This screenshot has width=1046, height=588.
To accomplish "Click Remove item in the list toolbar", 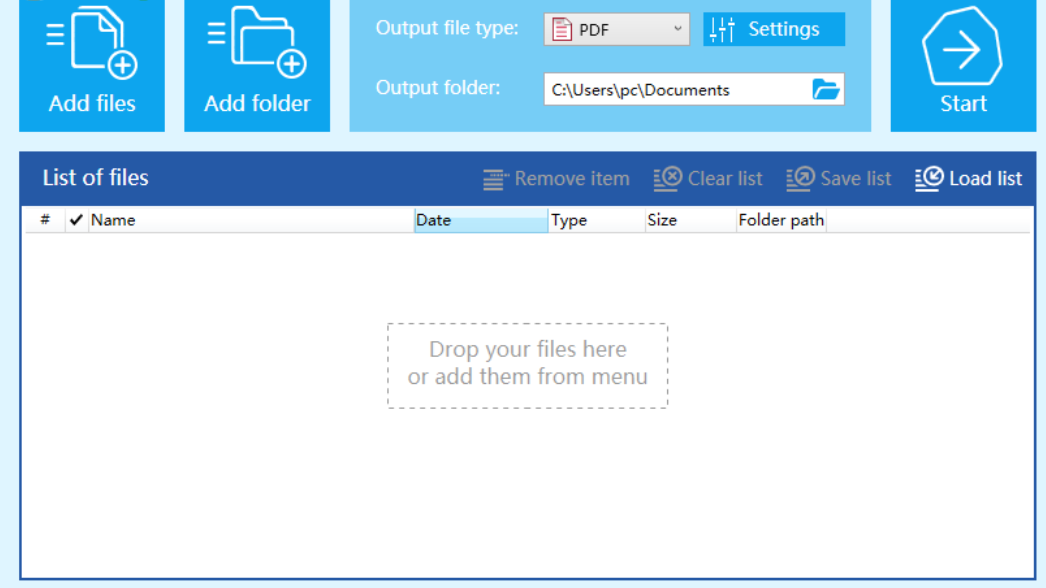I will (556, 179).
